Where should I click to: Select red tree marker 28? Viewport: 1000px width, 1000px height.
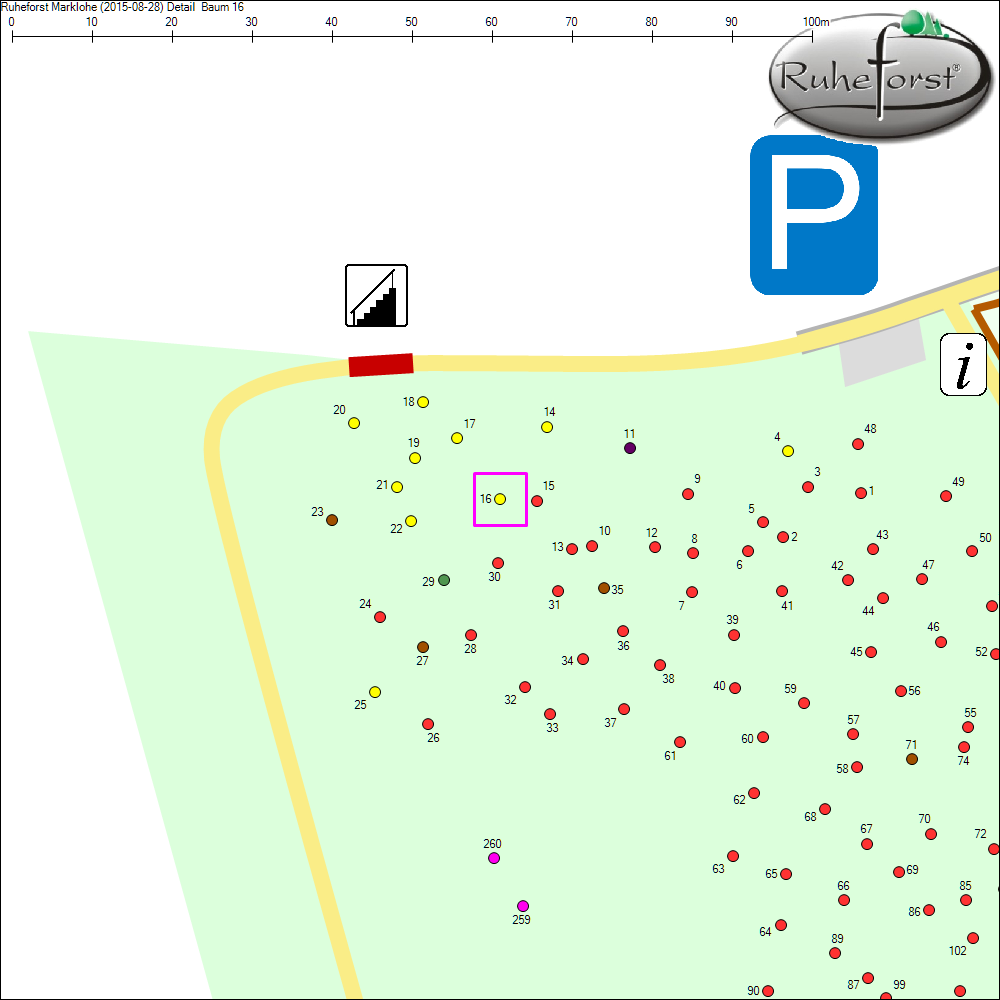click(471, 635)
